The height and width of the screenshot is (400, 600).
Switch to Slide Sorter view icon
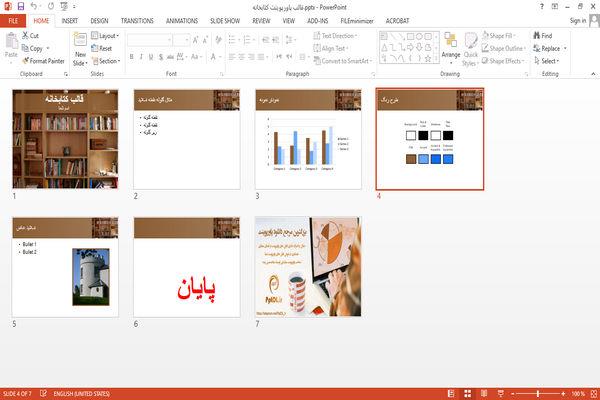click(468, 393)
